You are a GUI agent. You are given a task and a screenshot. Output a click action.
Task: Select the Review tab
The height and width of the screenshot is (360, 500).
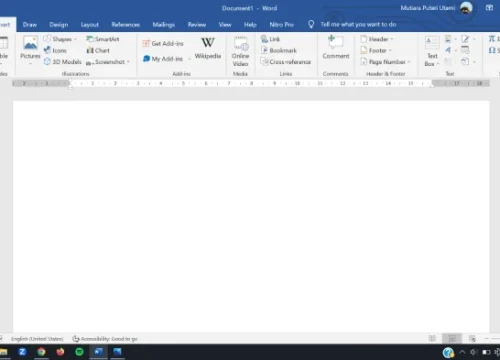197,25
